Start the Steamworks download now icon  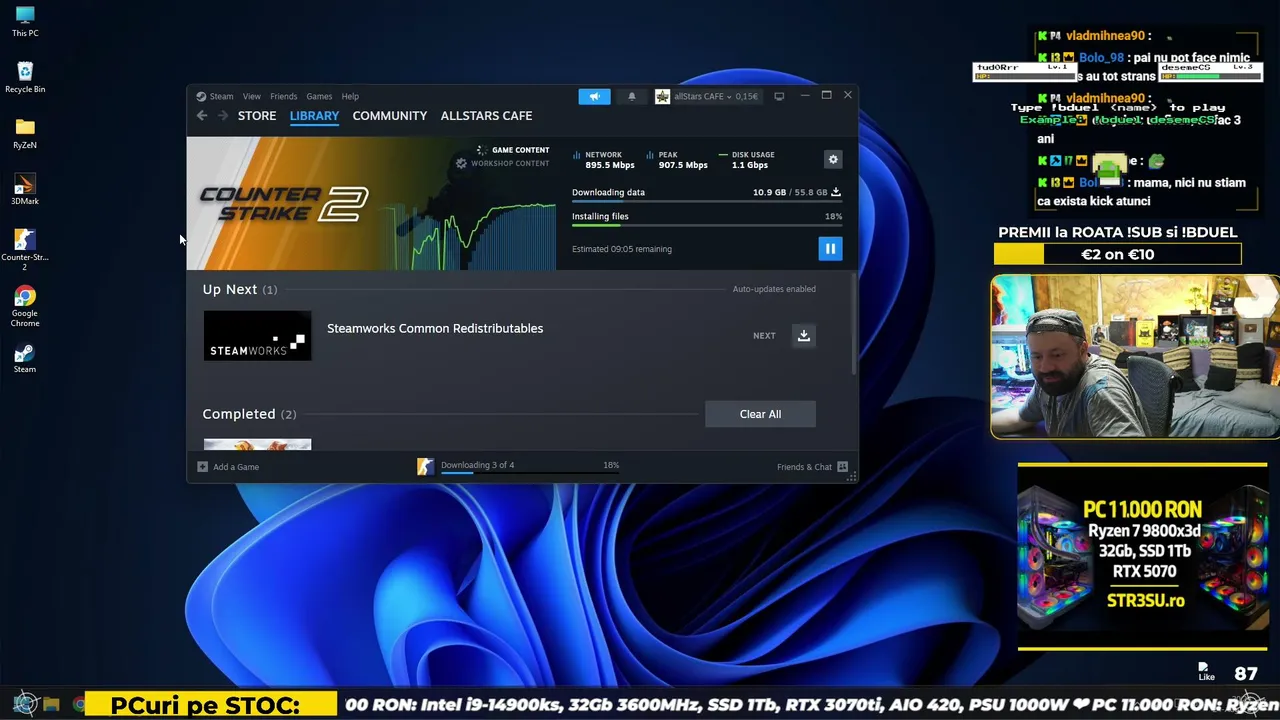[803, 336]
